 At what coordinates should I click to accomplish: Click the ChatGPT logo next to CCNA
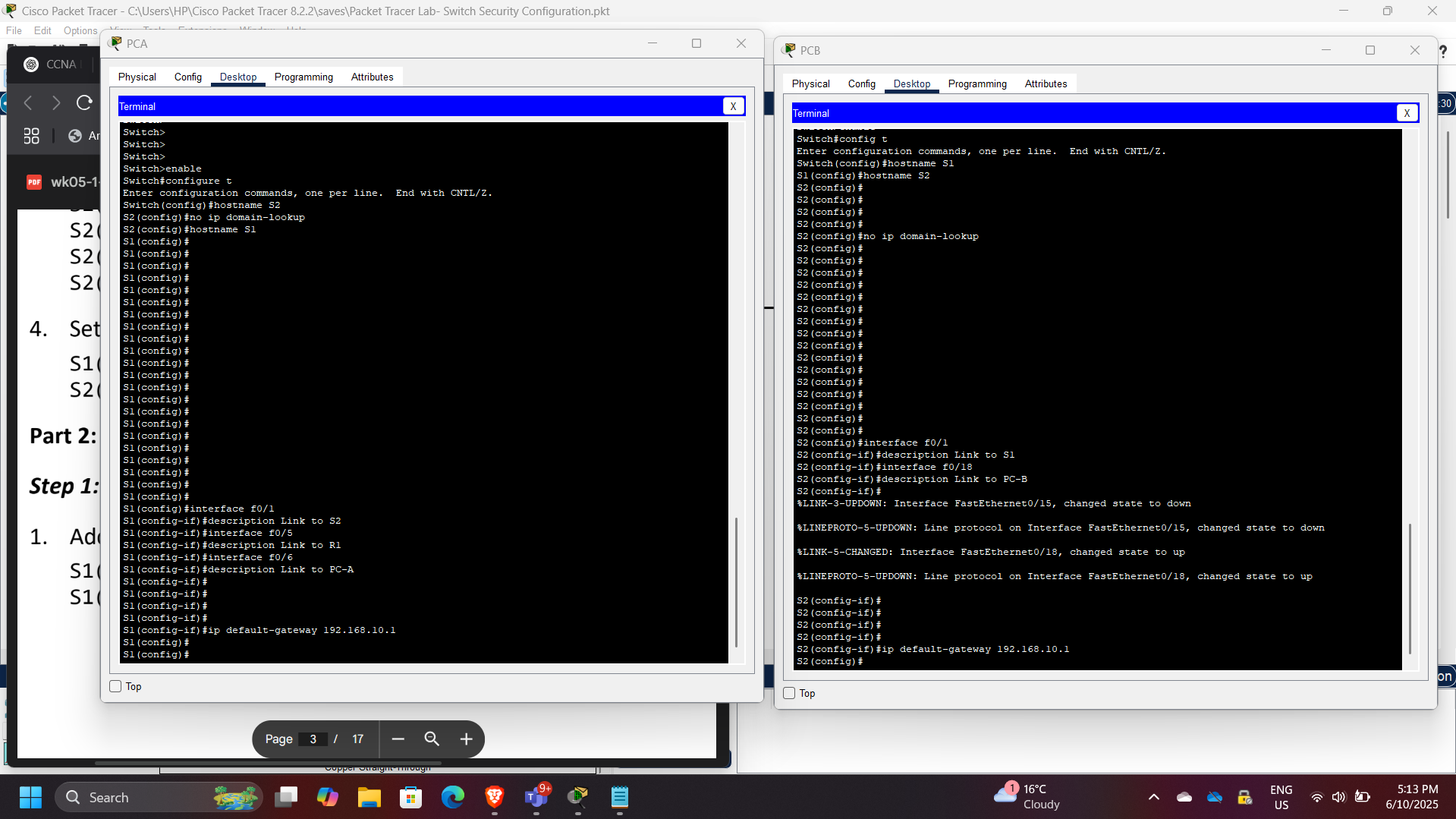click(31, 65)
